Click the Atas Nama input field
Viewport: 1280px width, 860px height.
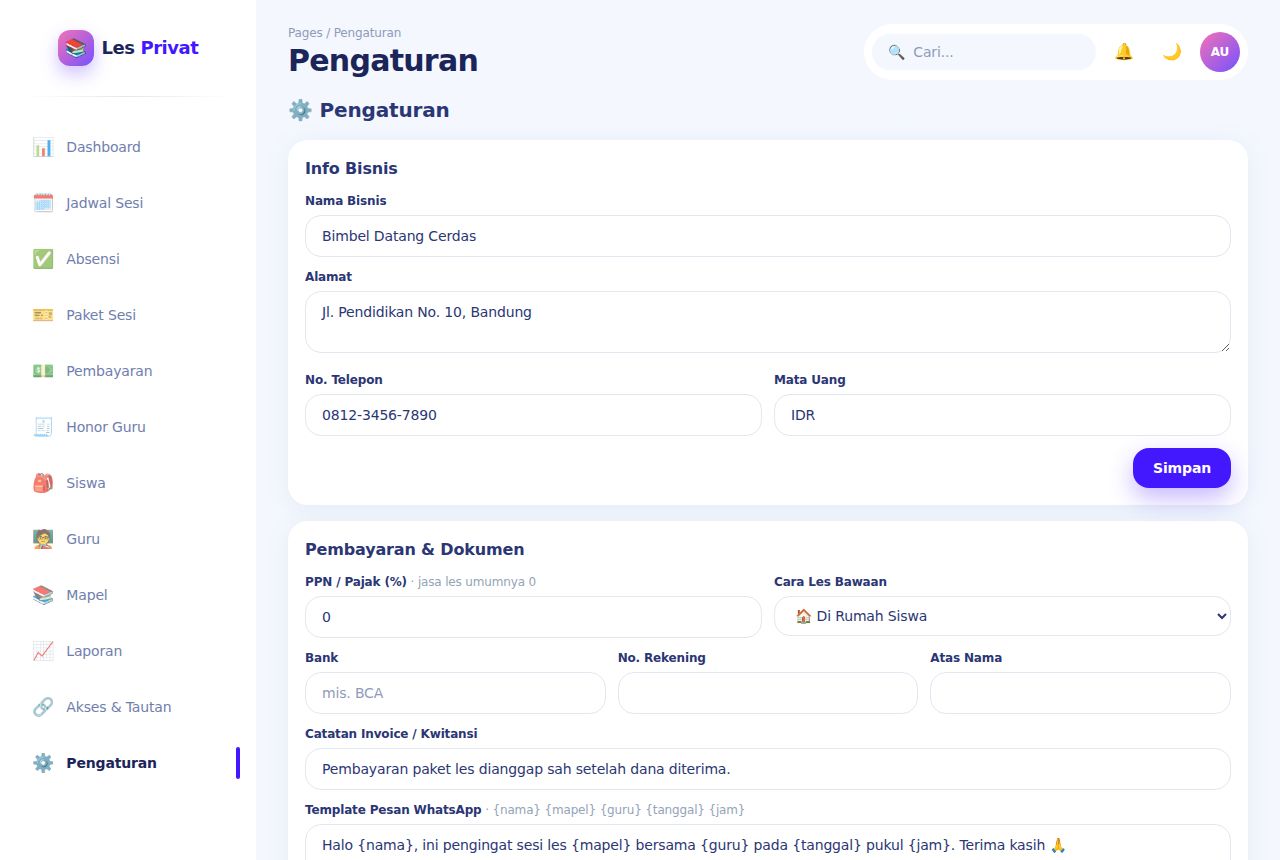pyautogui.click(x=1080, y=693)
